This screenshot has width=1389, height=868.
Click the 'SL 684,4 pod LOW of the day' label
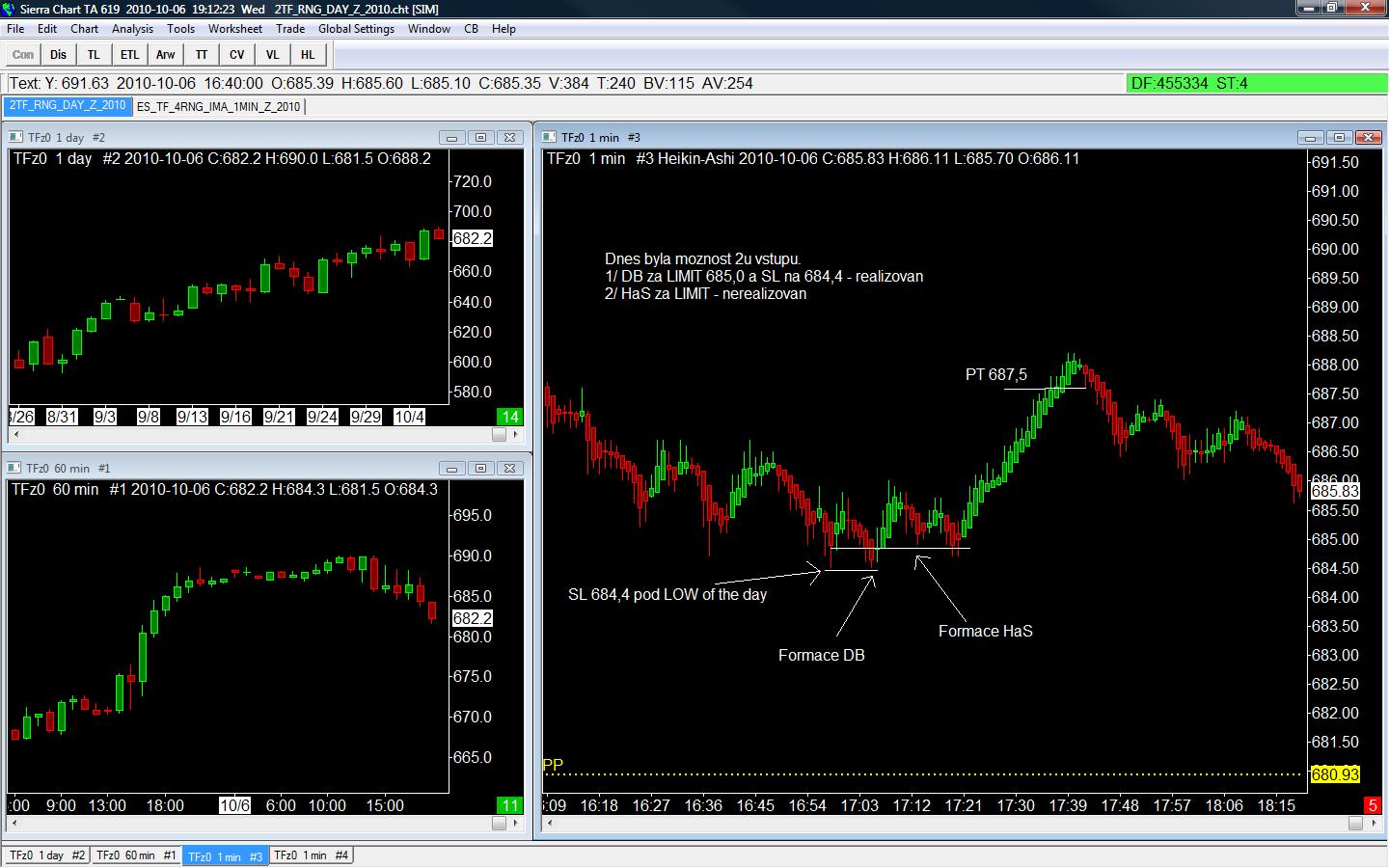click(667, 594)
